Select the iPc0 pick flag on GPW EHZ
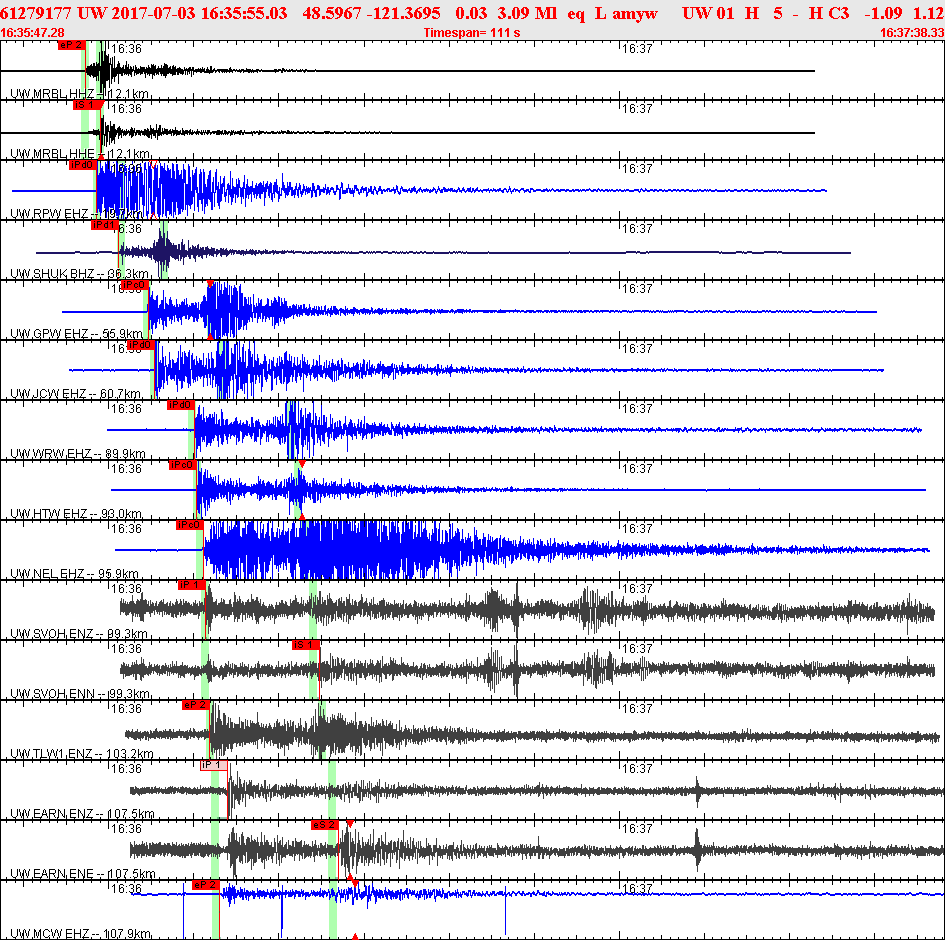The width and height of the screenshot is (945, 940). click(x=134, y=284)
